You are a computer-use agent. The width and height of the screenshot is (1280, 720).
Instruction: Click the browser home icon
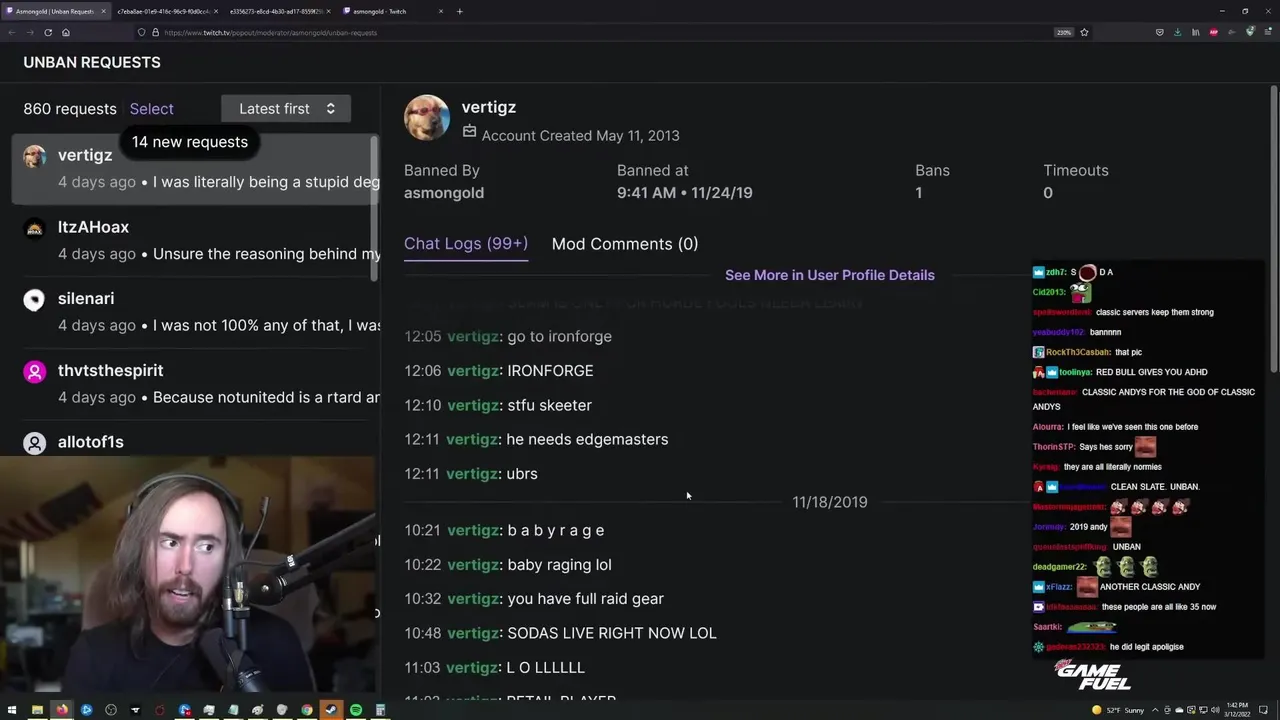coord(66,32)
